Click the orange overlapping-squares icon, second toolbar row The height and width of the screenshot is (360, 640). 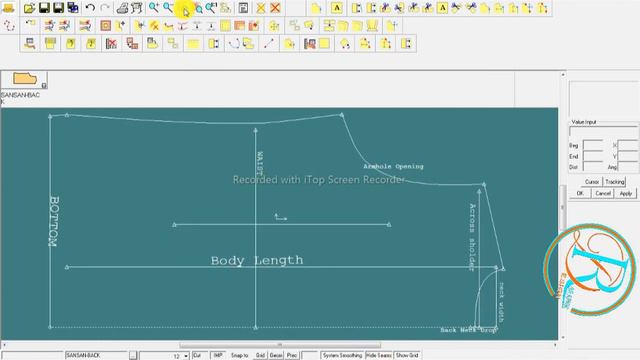pyautogui.click(x=239, y=26)
